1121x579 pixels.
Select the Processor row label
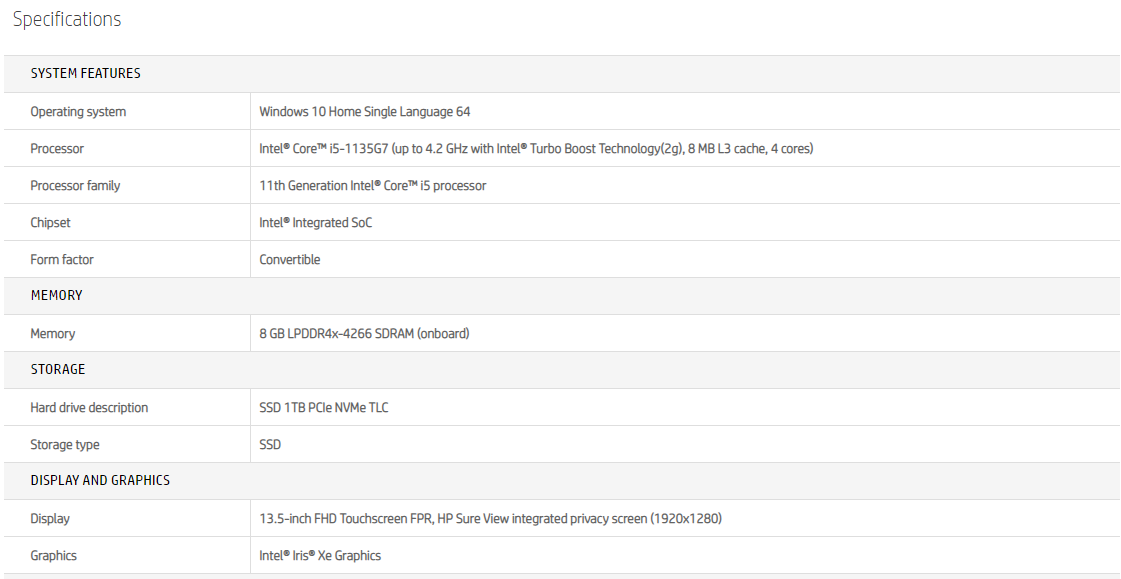click(57, 149)
